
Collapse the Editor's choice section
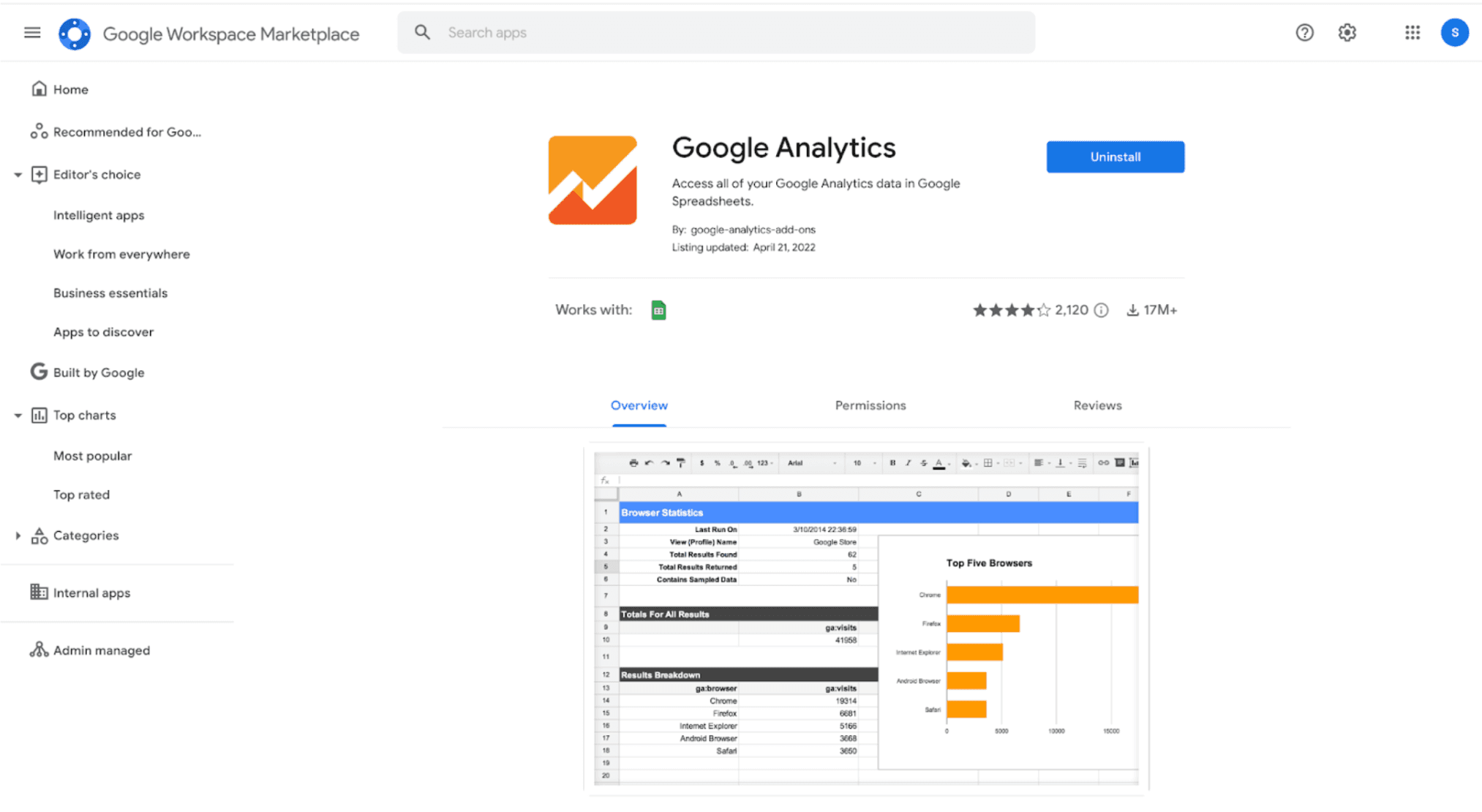pyautogui.click(x=18, y=175)
